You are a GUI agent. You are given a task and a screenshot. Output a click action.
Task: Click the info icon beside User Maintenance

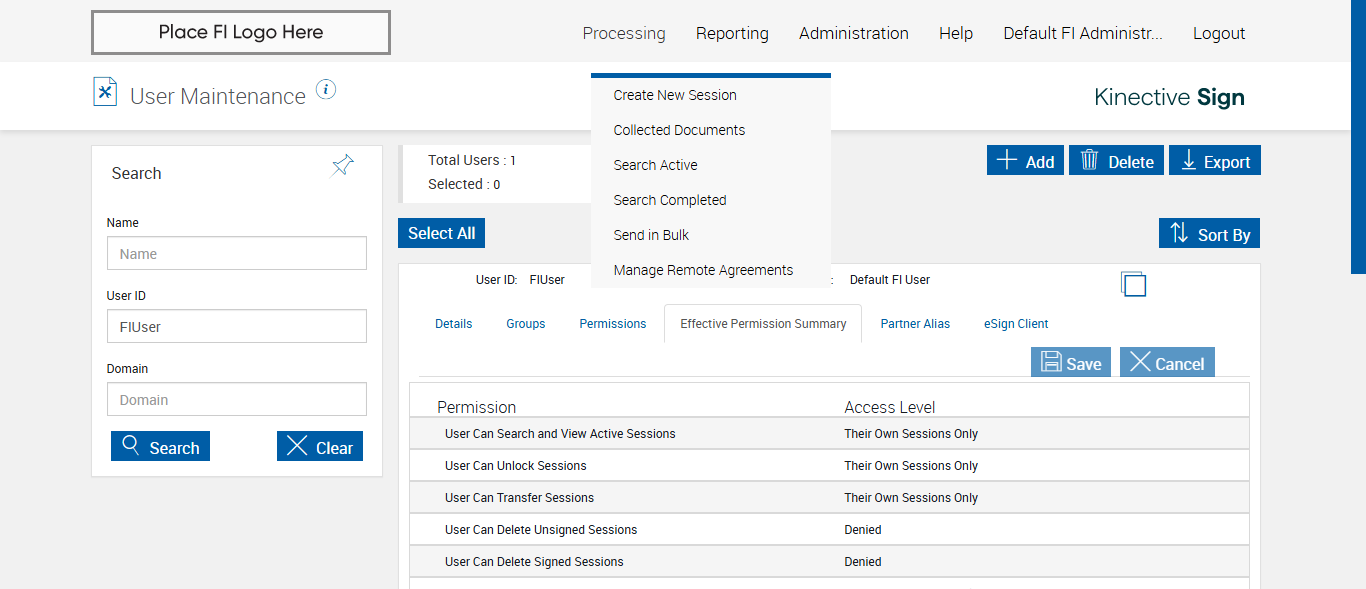pos(326,90)
